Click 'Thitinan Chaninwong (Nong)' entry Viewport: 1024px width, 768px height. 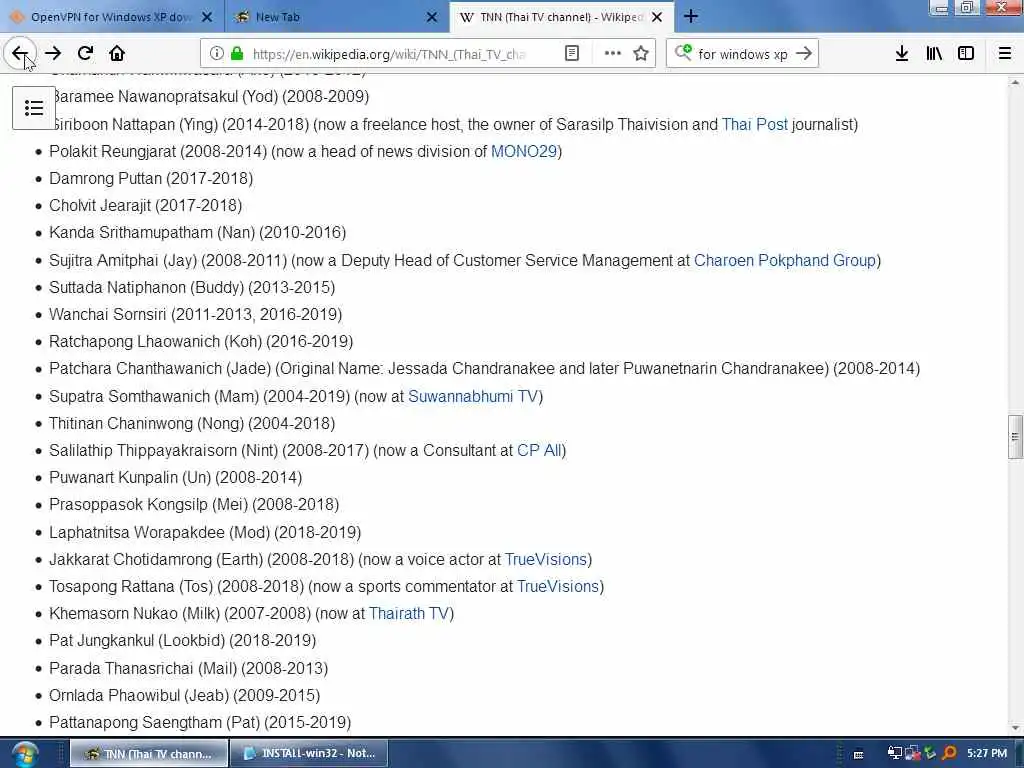pos(192,423)
